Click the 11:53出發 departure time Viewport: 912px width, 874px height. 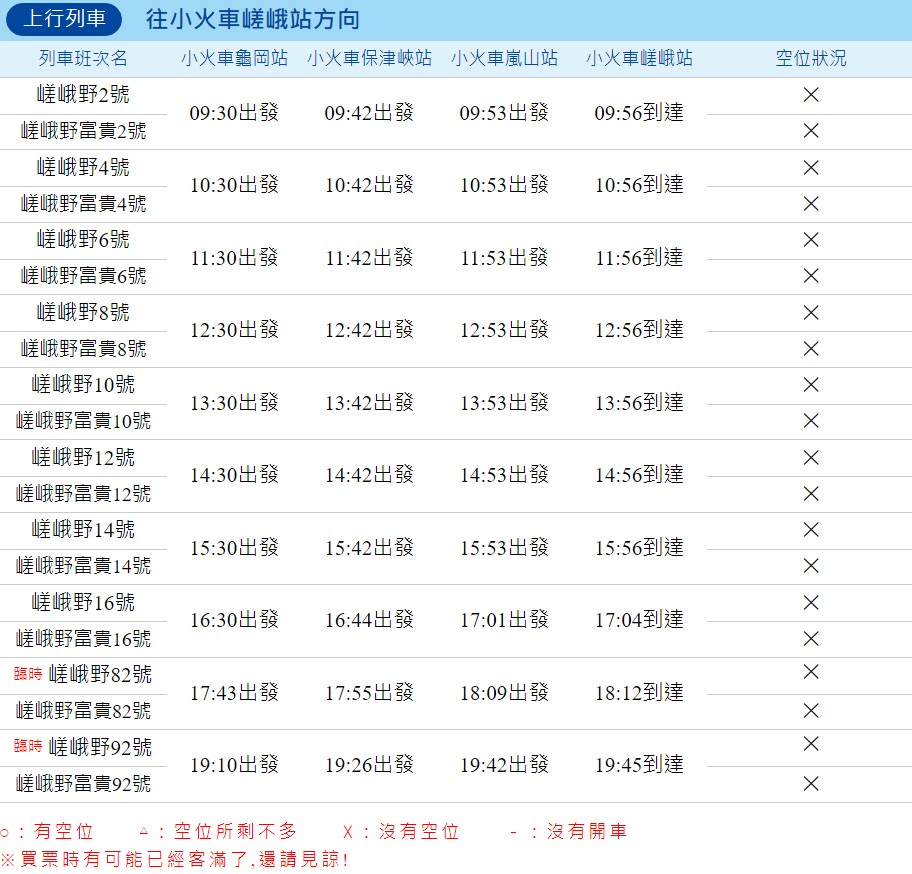point(504,258)
